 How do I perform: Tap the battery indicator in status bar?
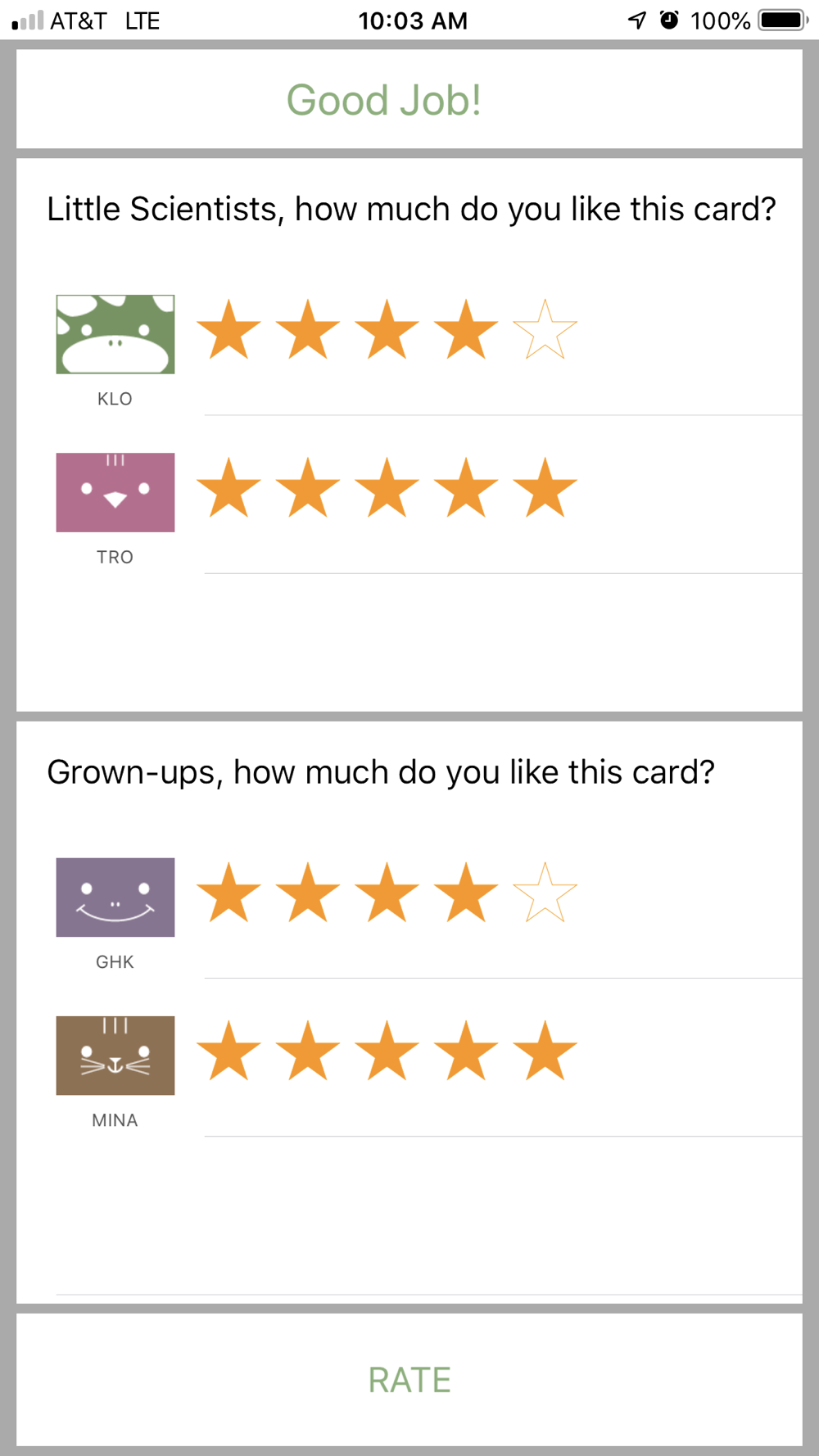pos(782,20)
